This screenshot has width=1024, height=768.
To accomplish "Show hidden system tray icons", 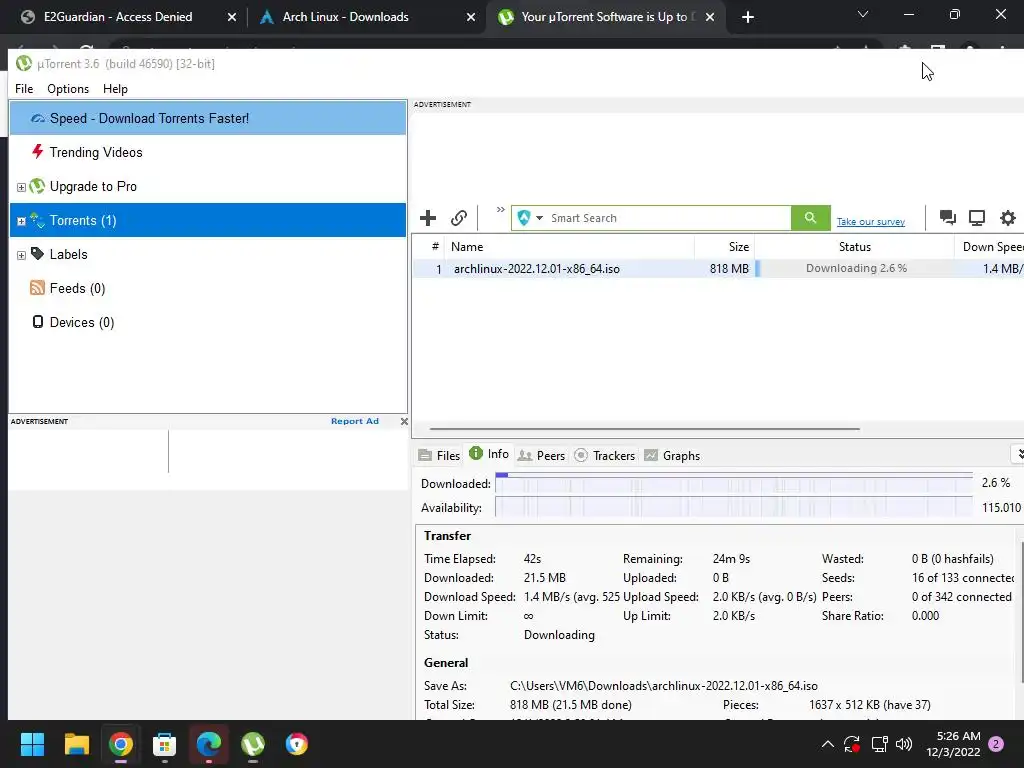I will coord(827,744).
